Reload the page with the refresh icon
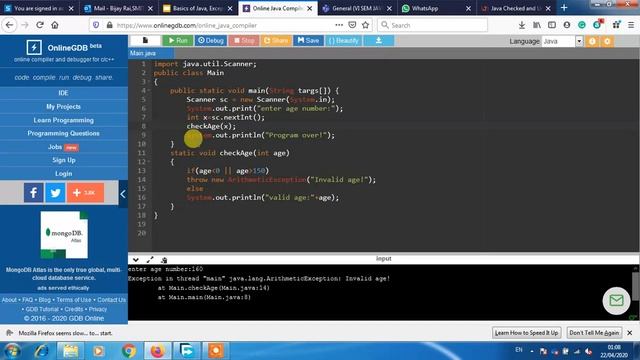Screen dimensions: 640x360 click(40, 25)
